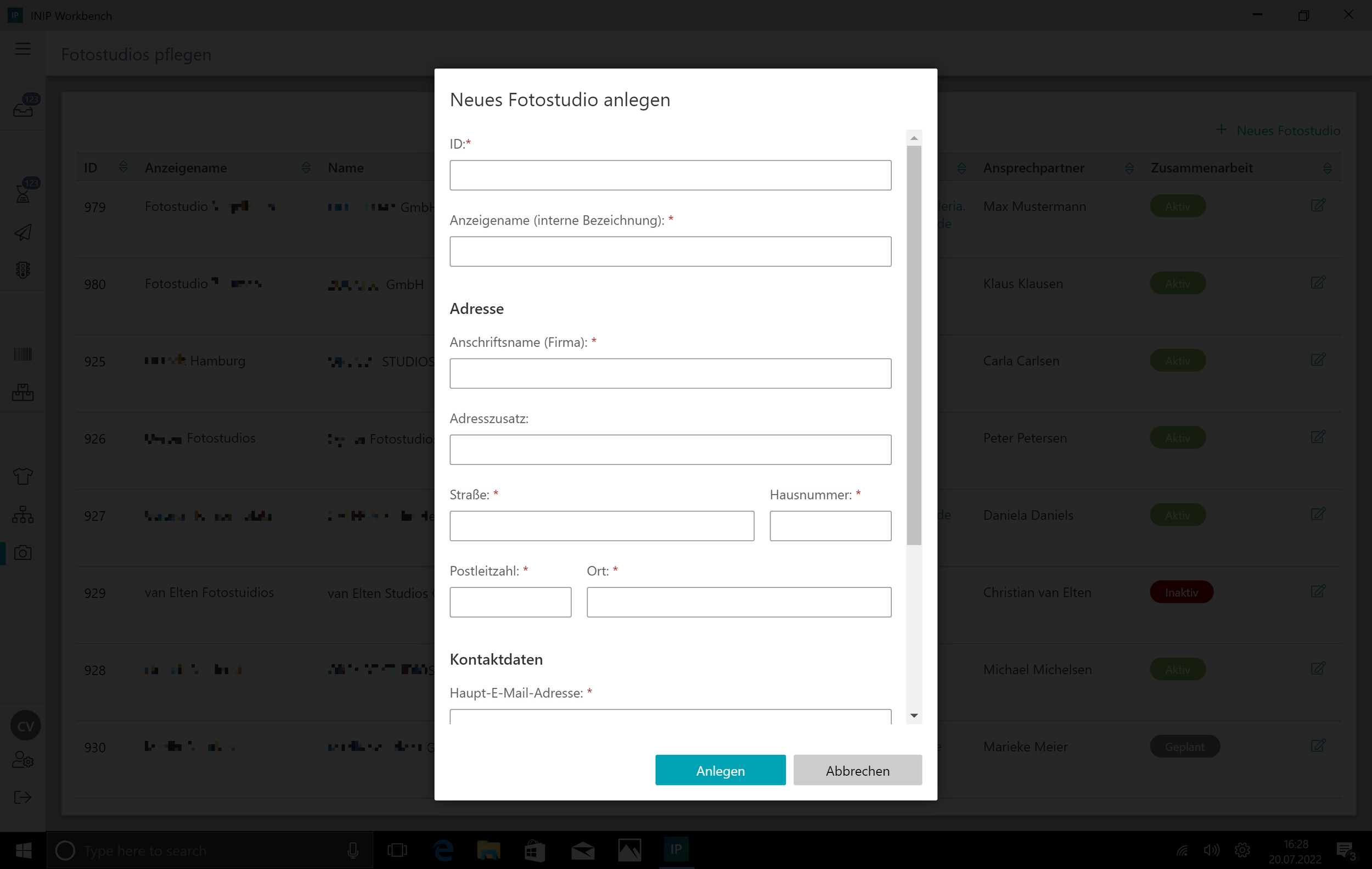
Task: Open the T-shirt icon in sidebar
Action: [23, 476]
